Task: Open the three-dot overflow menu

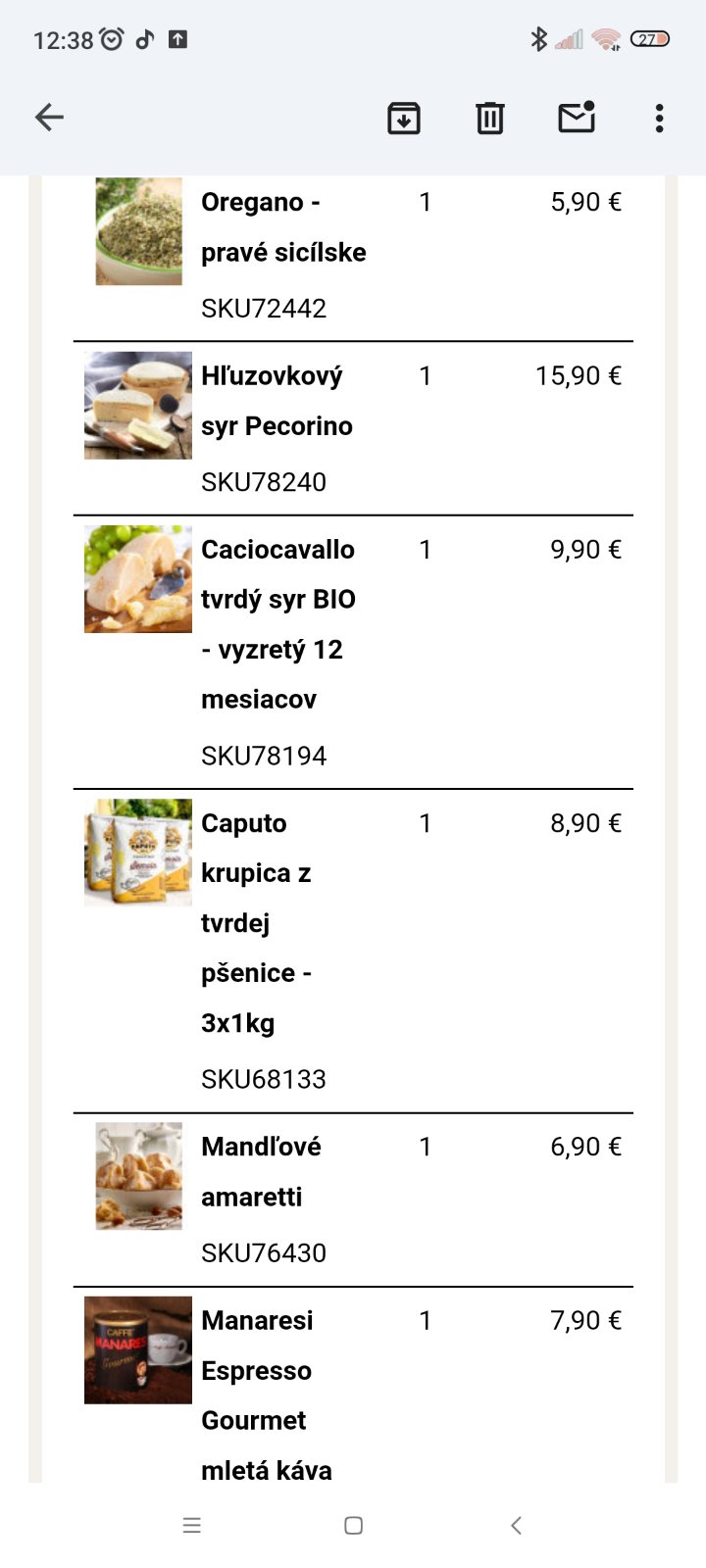Action: pyautogui.click(x=659, y=118)
